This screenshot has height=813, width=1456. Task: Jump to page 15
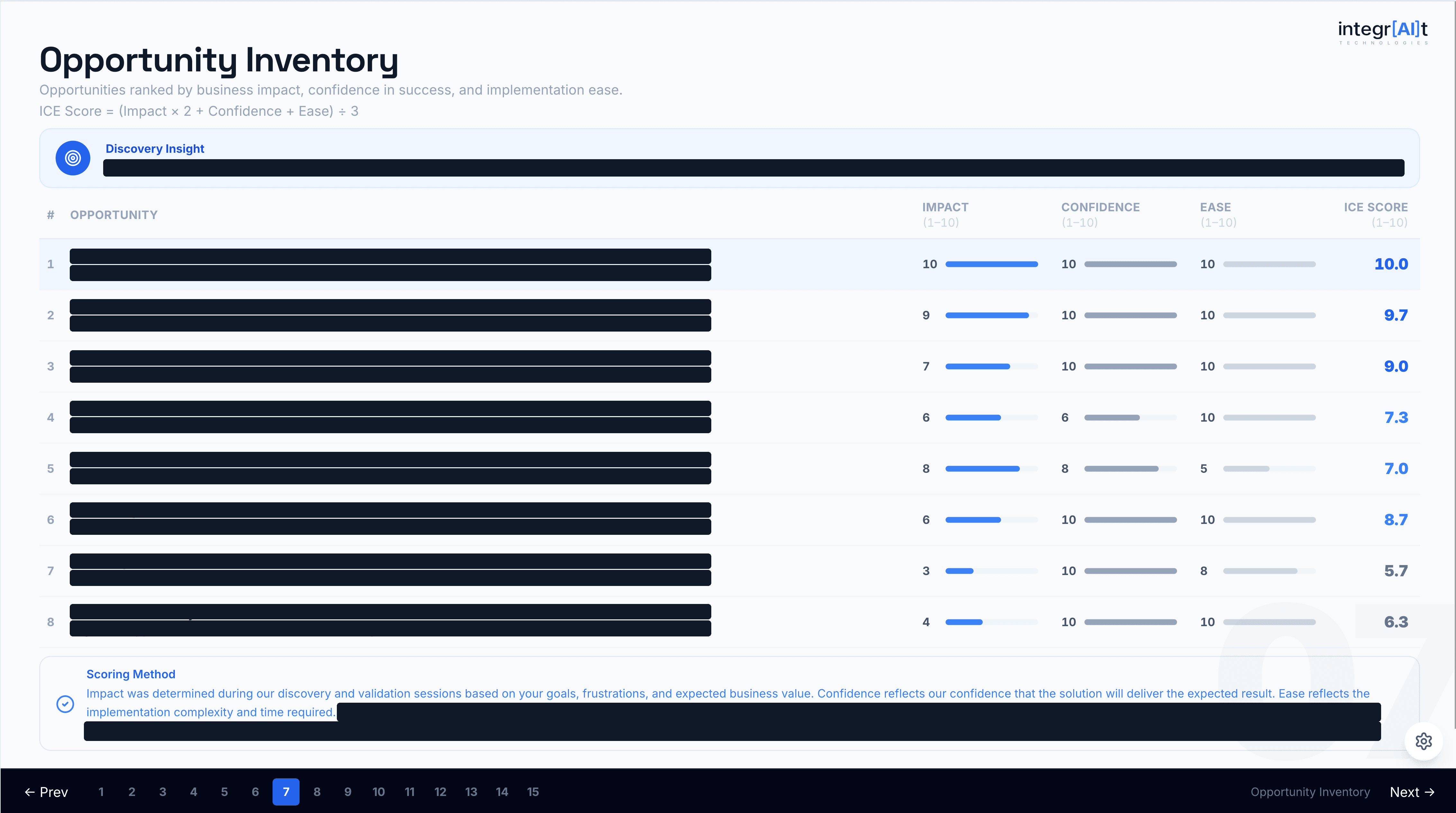click(533, 791)
